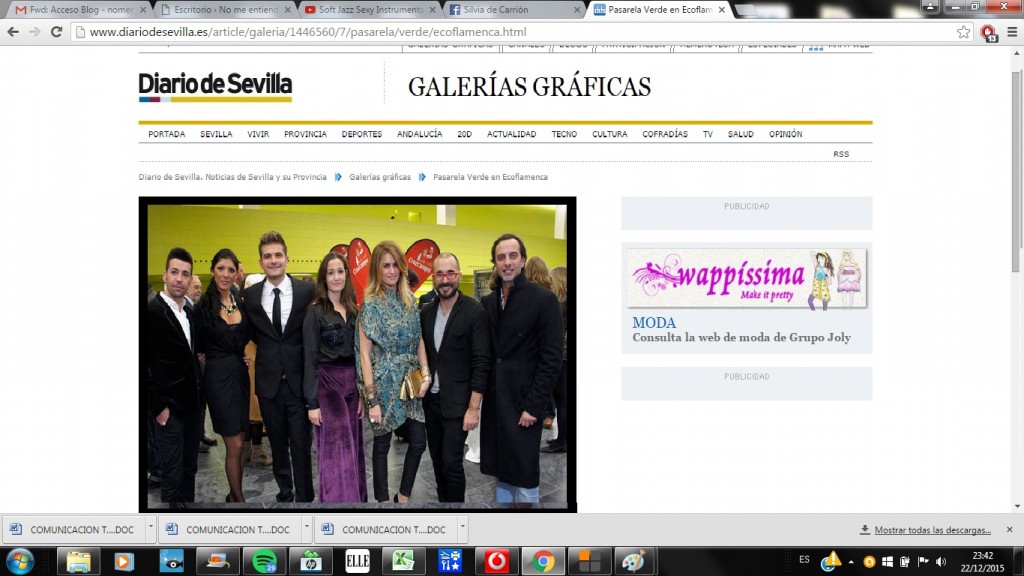Image resolution: width=1024 pixels, height=576 pixels.
Task: Open the OPINIÓN section
Action: tap(786, 134)
